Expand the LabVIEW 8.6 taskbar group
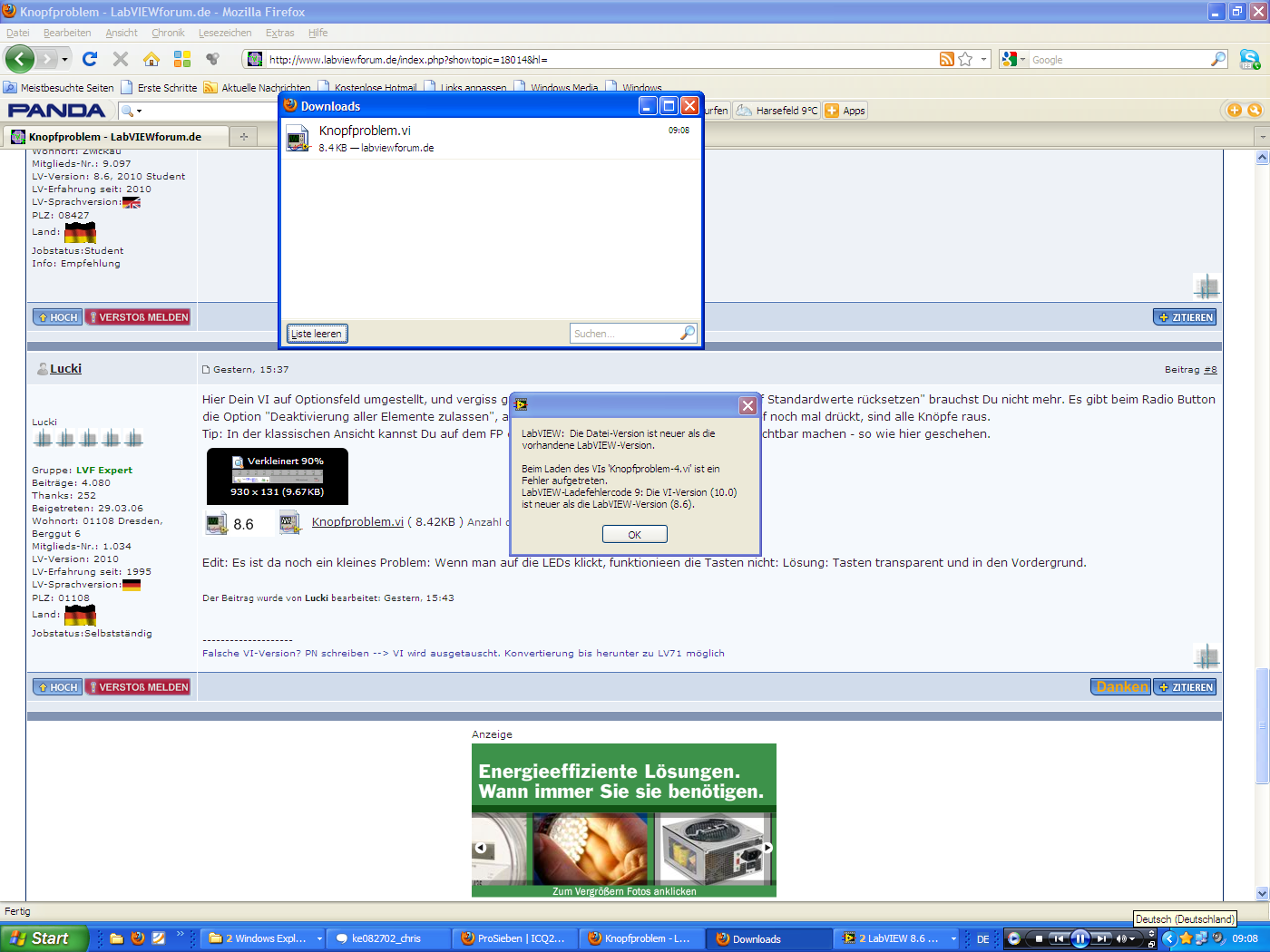This screenshot has width=1270, height=952. 953,938
